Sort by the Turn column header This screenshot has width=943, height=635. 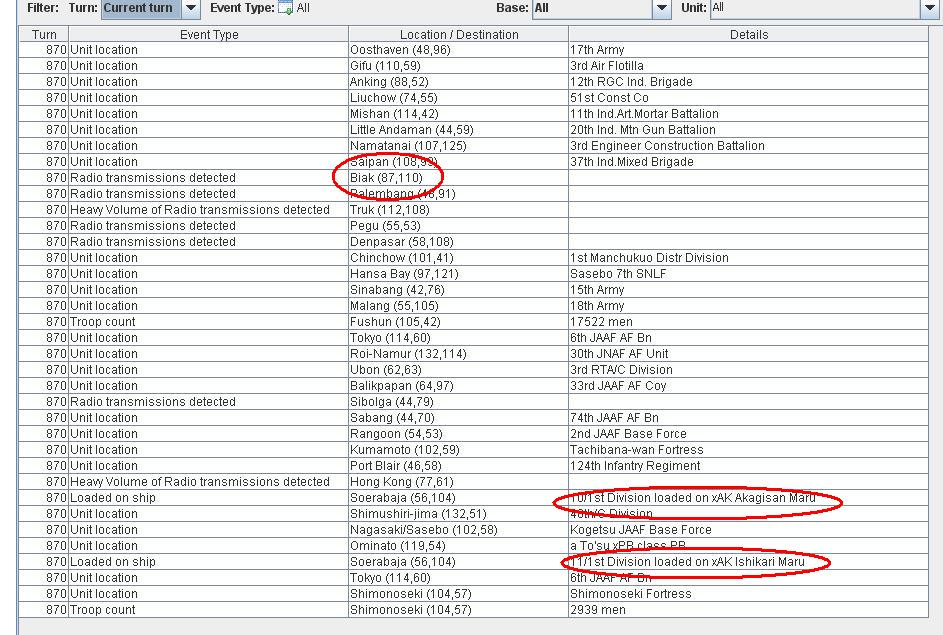pyautogui.click(x=44, y=34)
